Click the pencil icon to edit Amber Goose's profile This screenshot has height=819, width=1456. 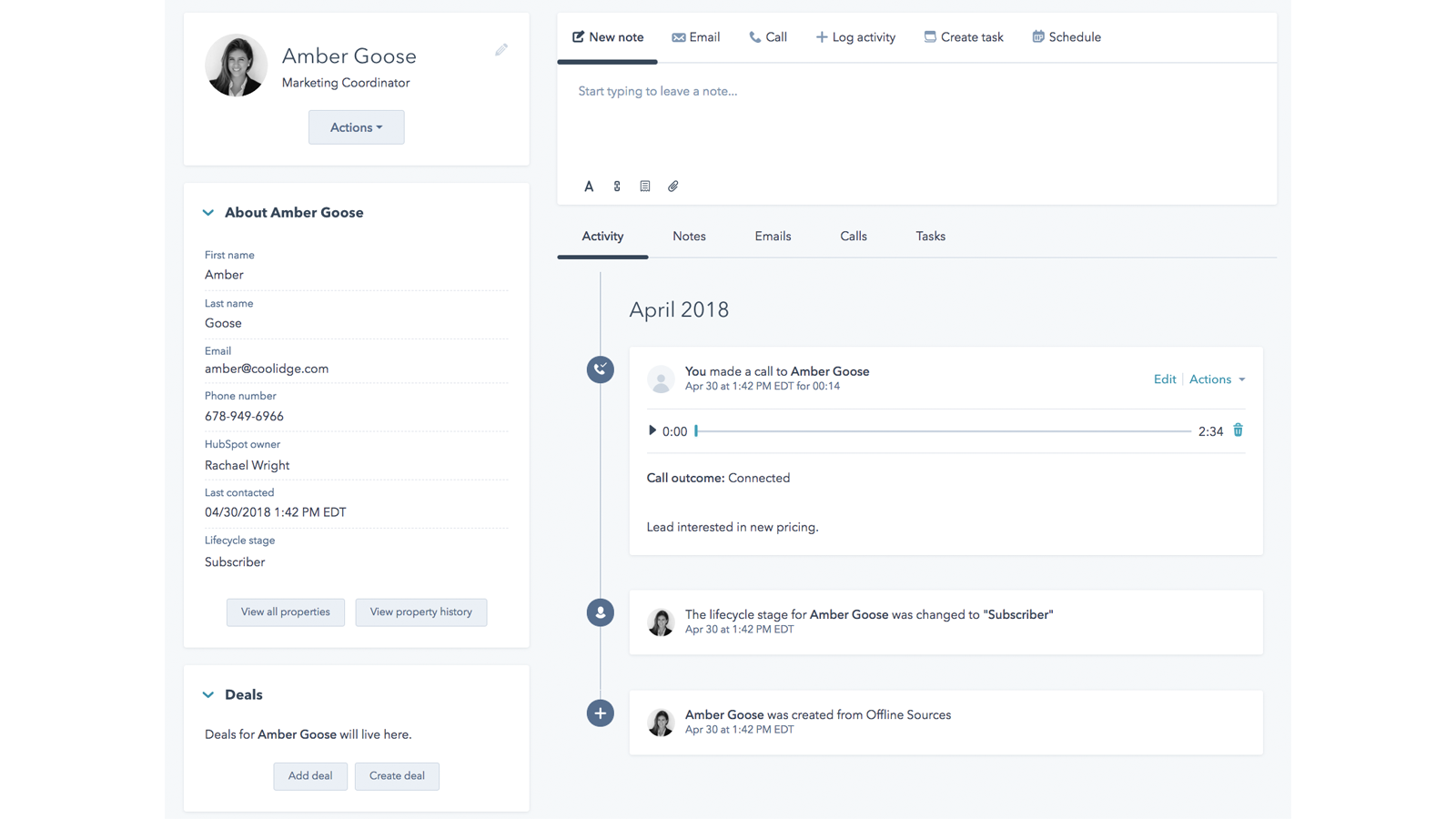501,50
